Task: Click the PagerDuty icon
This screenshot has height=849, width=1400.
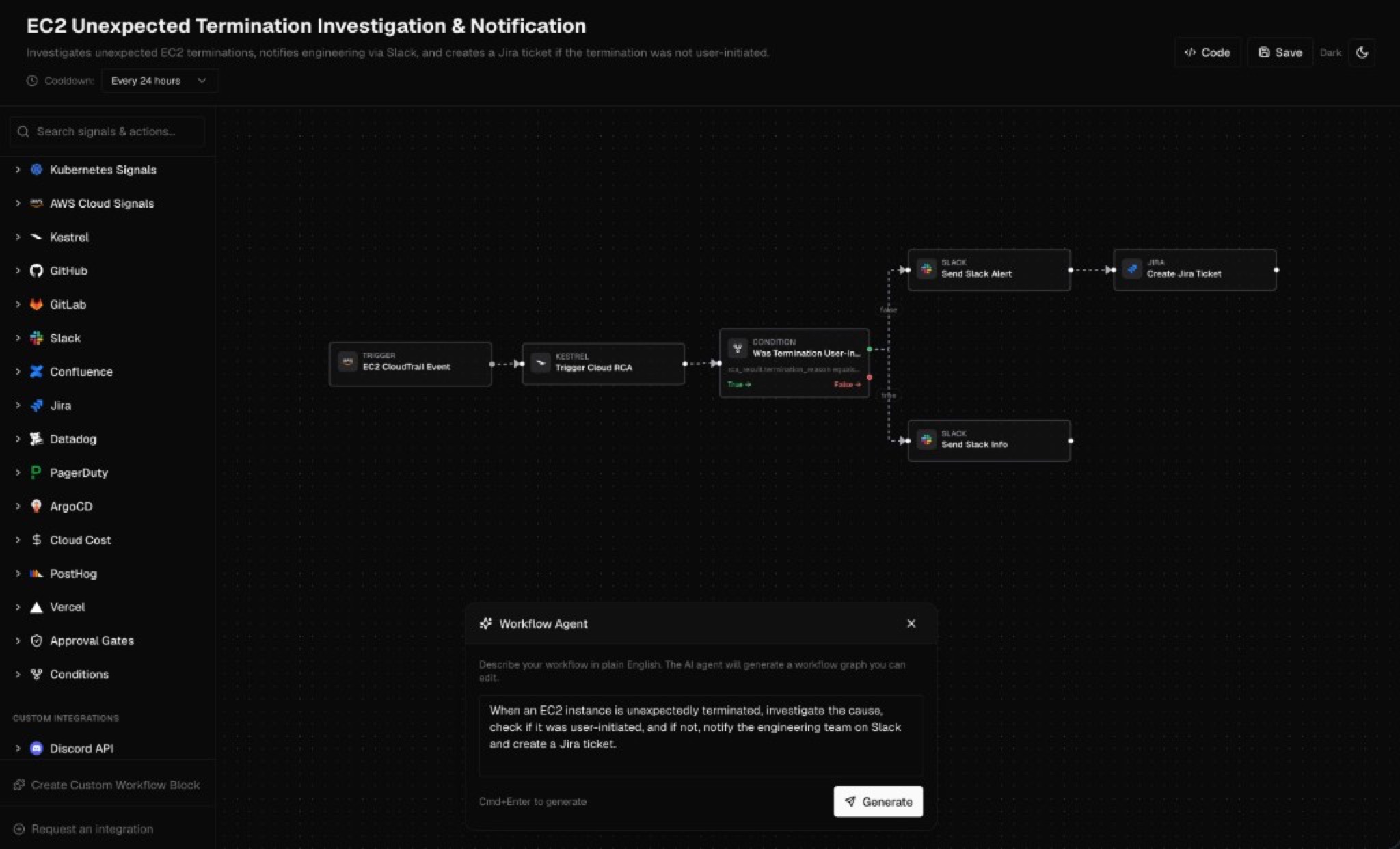Action: coord(37,472)
